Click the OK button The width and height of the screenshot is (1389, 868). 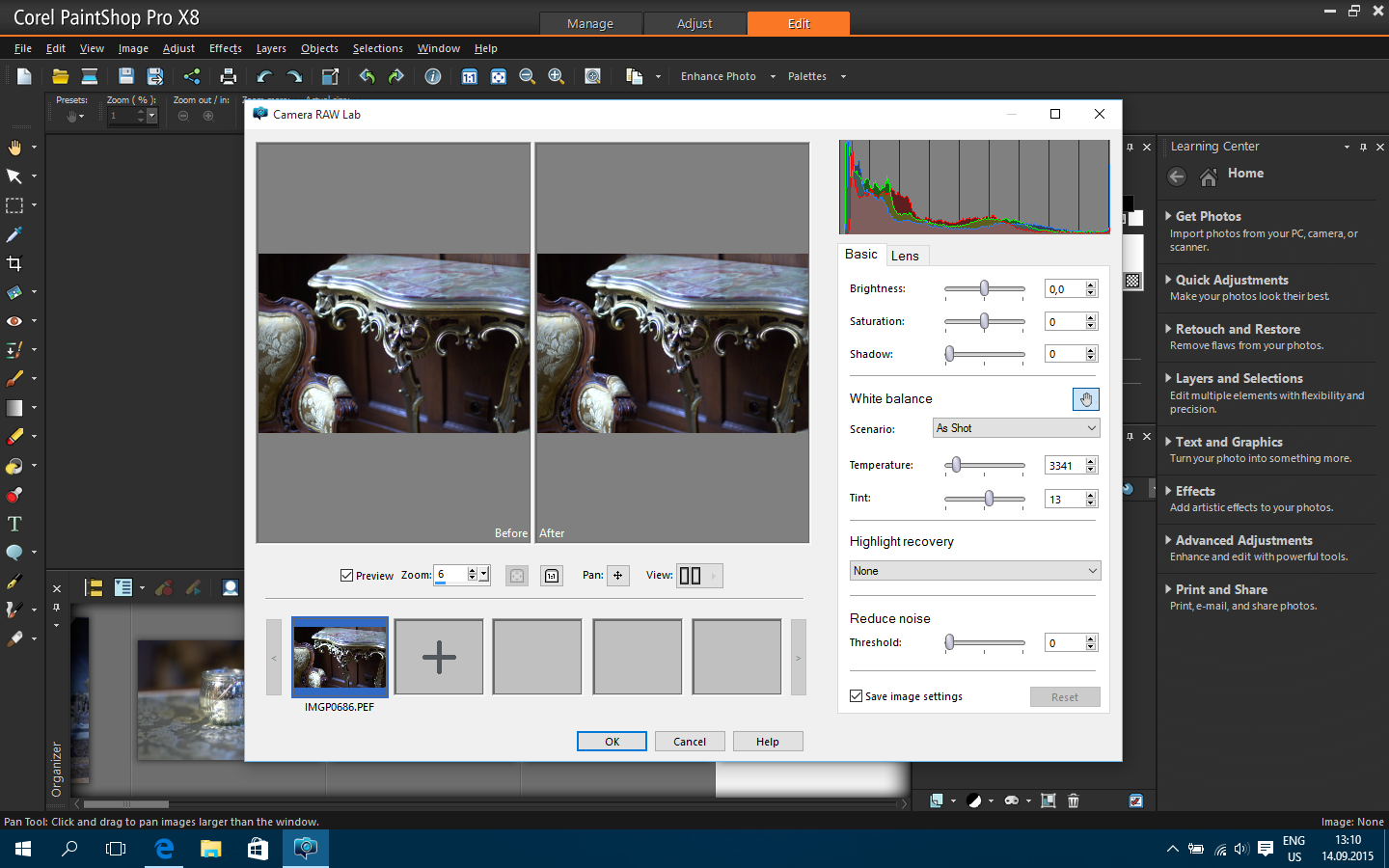[x=612, y=742]
